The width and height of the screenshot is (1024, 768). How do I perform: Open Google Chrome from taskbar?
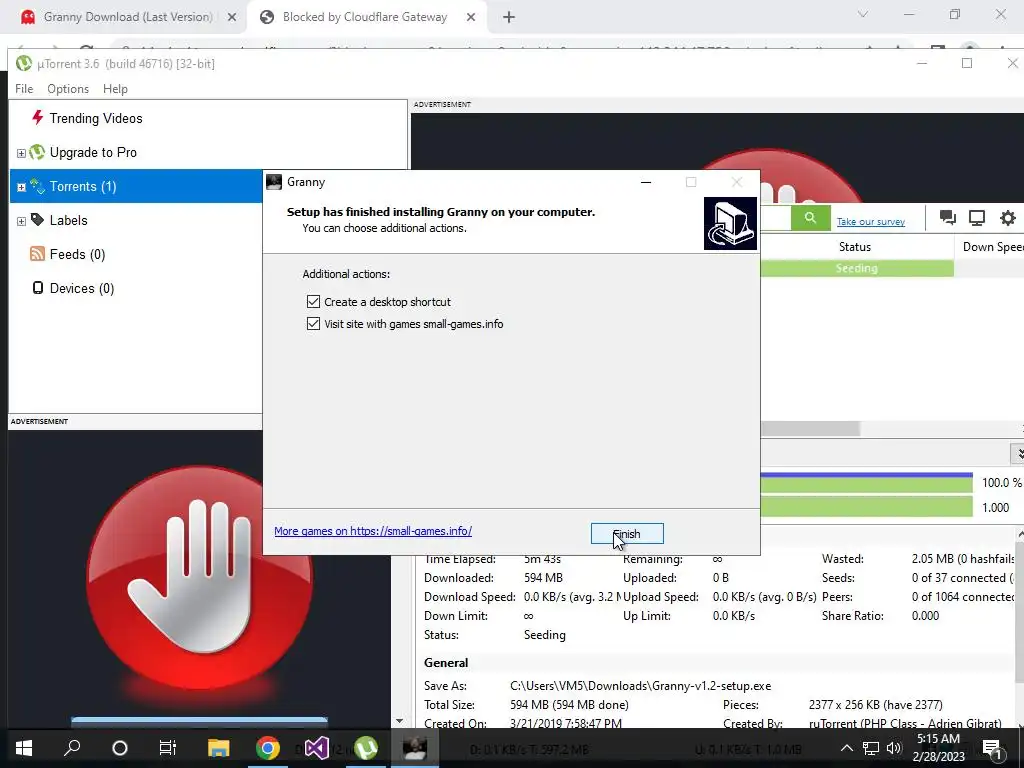268,748
